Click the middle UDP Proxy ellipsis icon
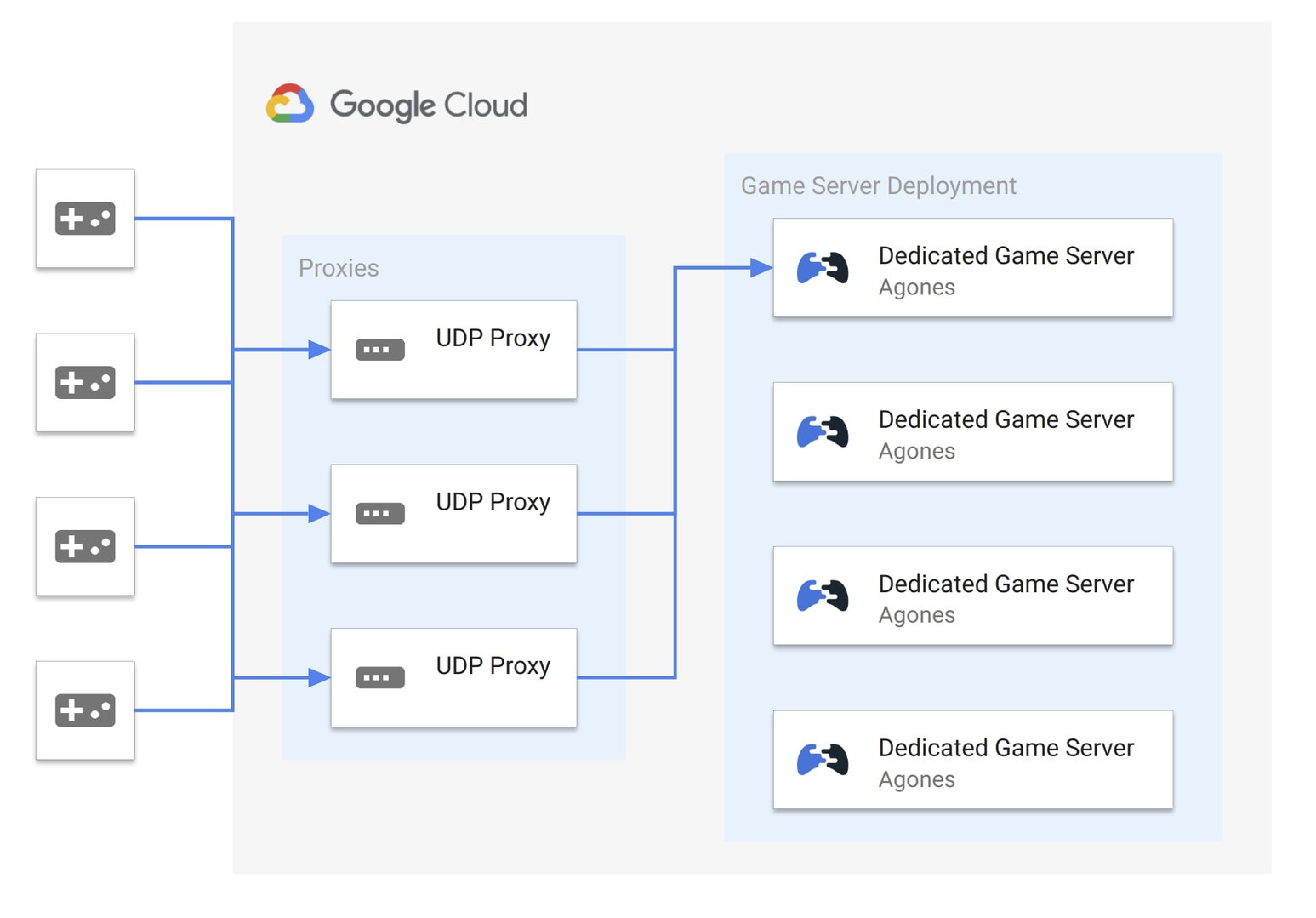Screen dimensions: 1316x918 (379, 513)
